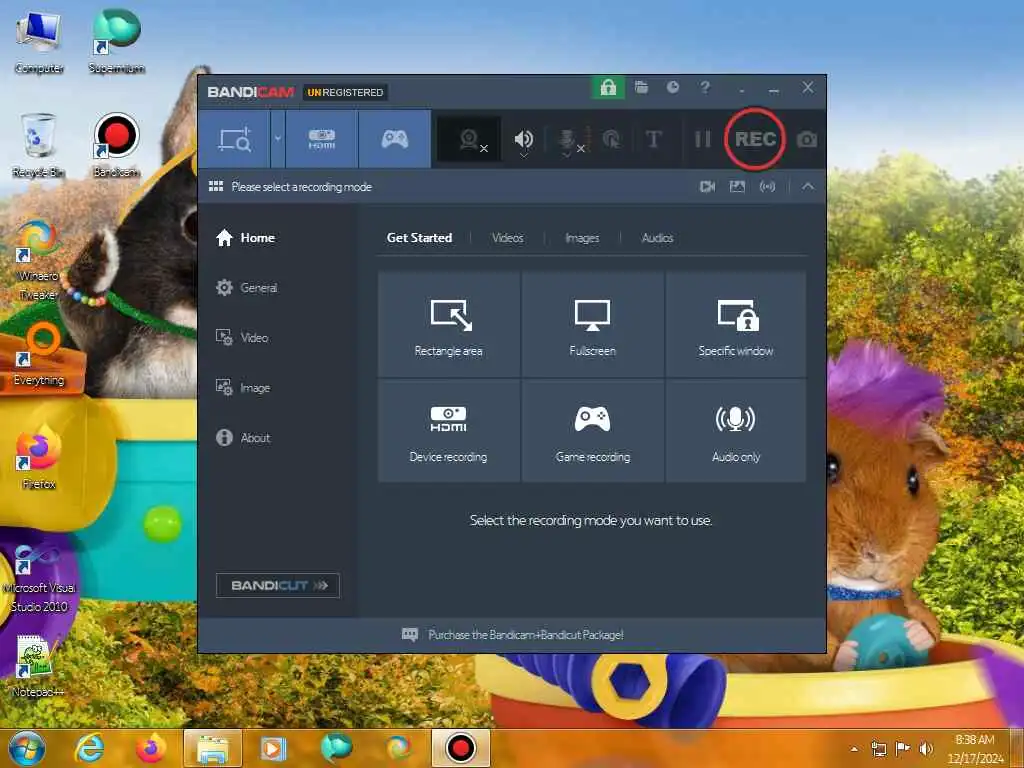Choose Rectangle area recording mode

(449, 325)
